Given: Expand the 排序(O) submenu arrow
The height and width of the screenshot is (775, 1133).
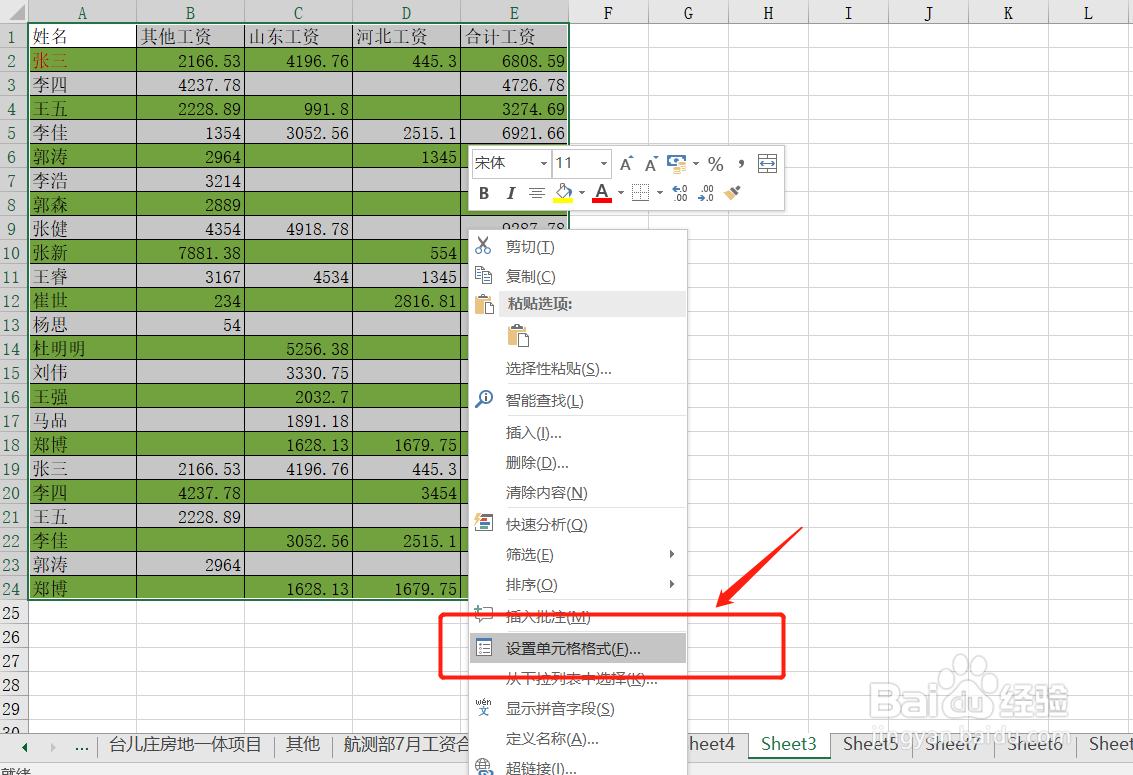Looking at the screenshot, I should click(x=671, y=584).
